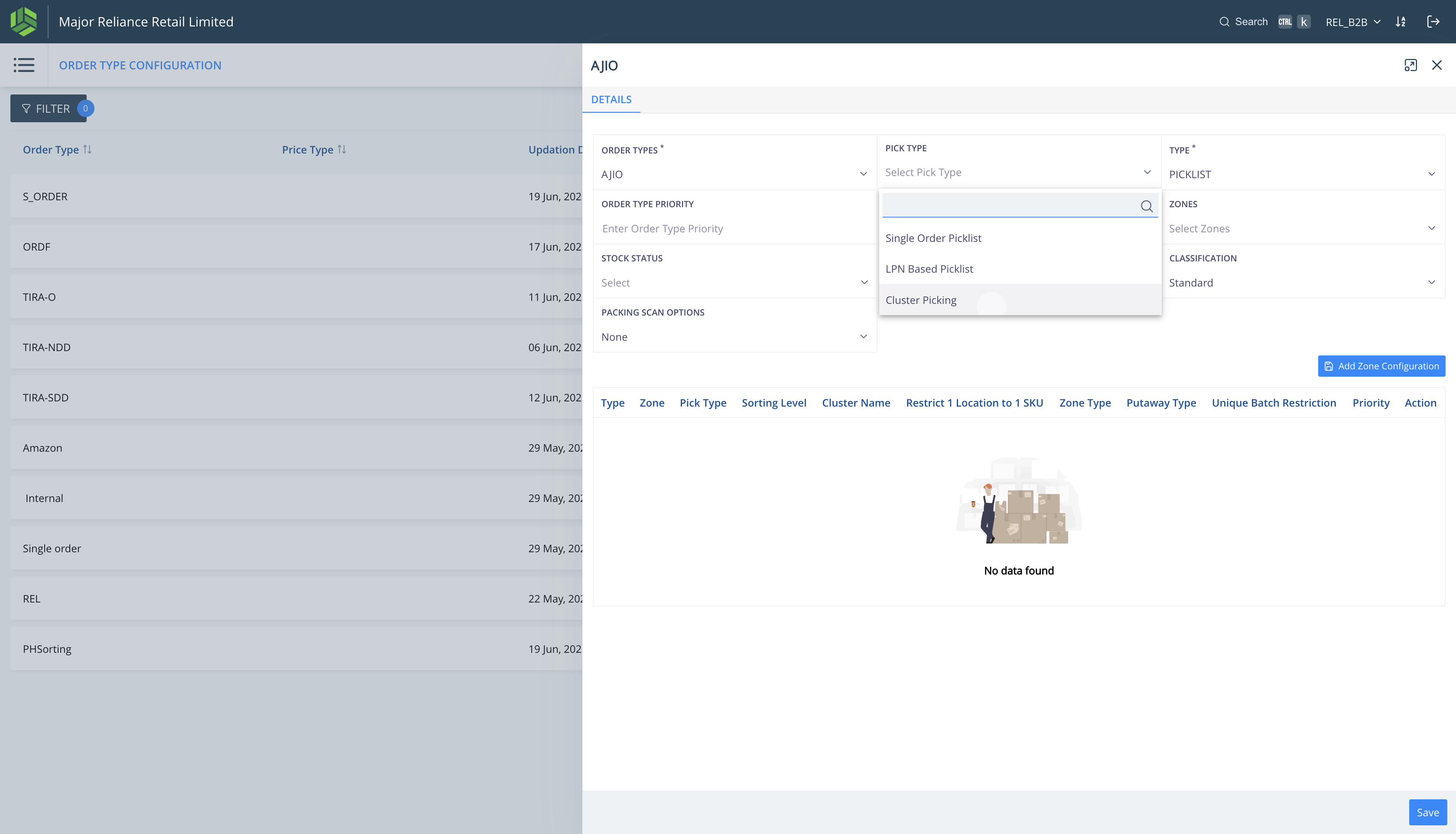Image resolution: width=1456 pixels, height=834 pixels.
Task: Select the ORDF row
Action: pyautogui.click(x=296, y=247)
